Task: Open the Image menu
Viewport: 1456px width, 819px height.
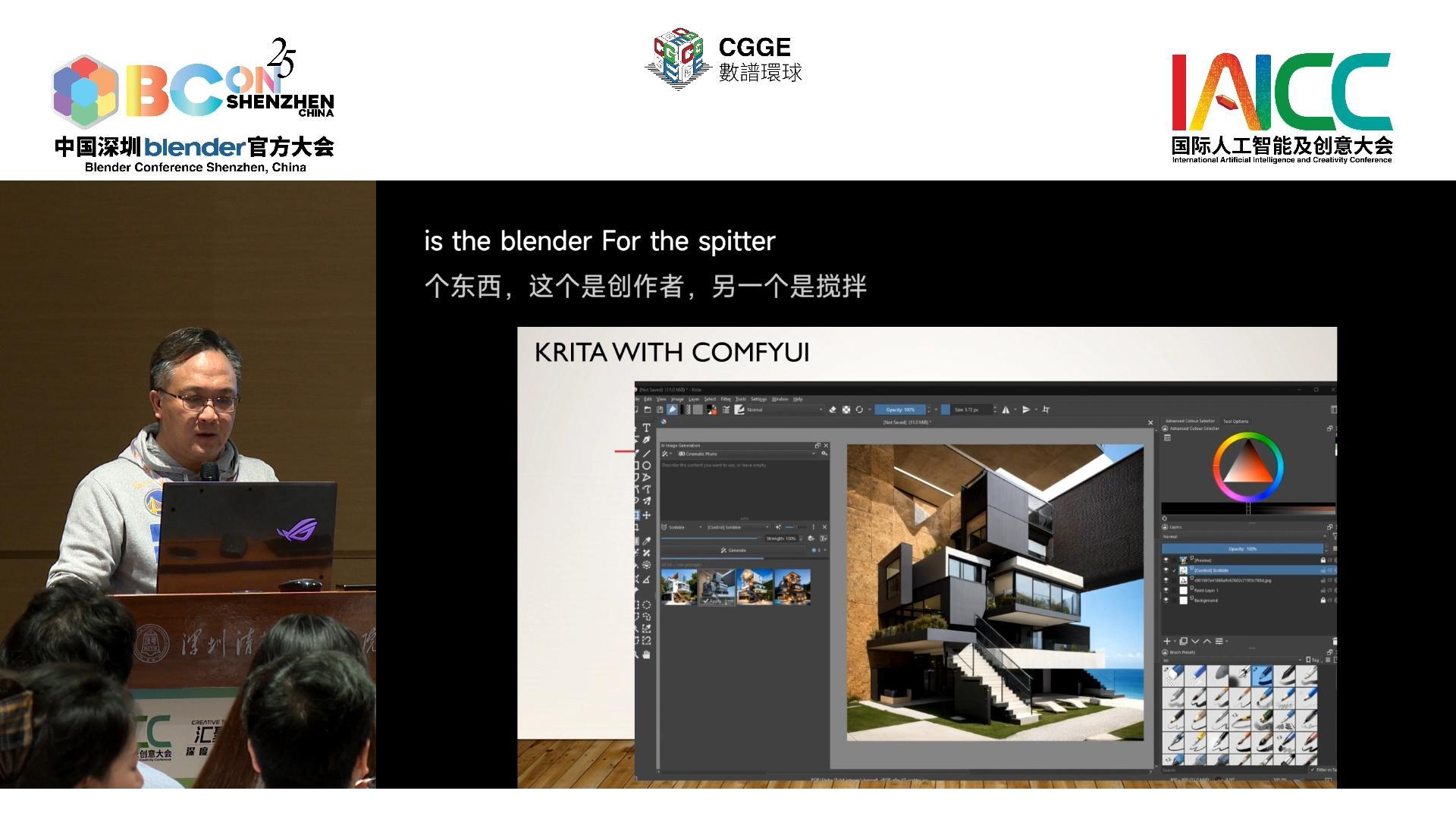Action: point(677,399)
